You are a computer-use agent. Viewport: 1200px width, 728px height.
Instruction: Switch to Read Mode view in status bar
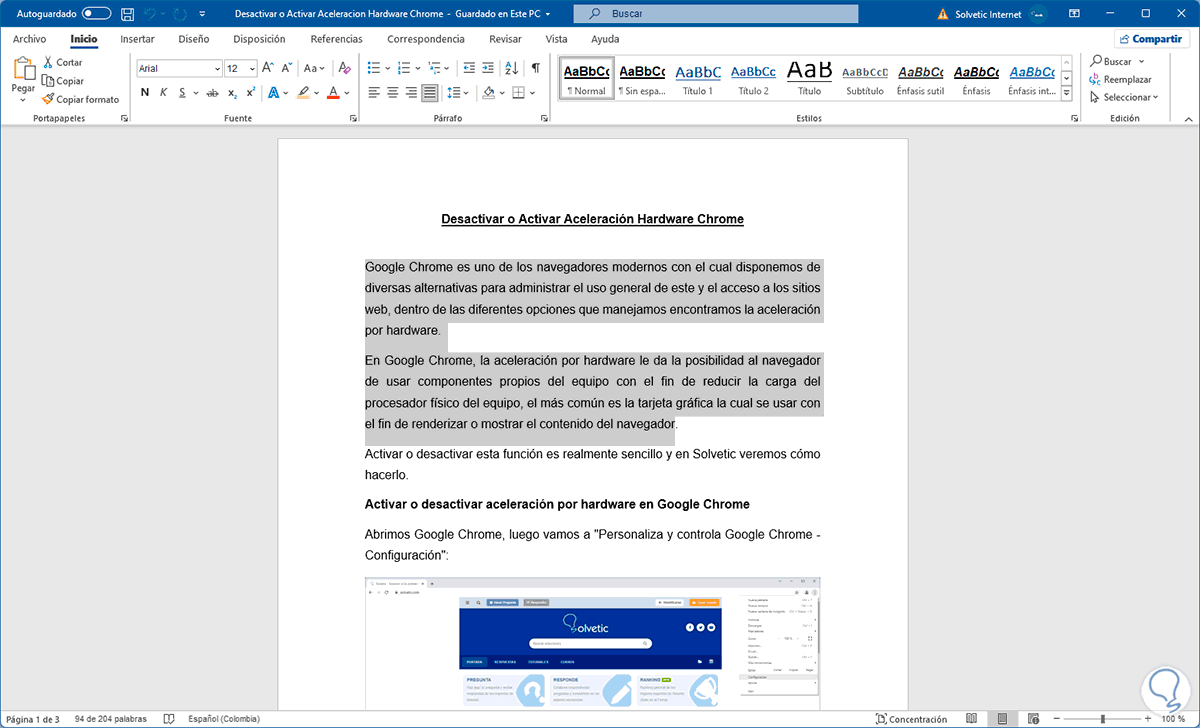(972, 719)
